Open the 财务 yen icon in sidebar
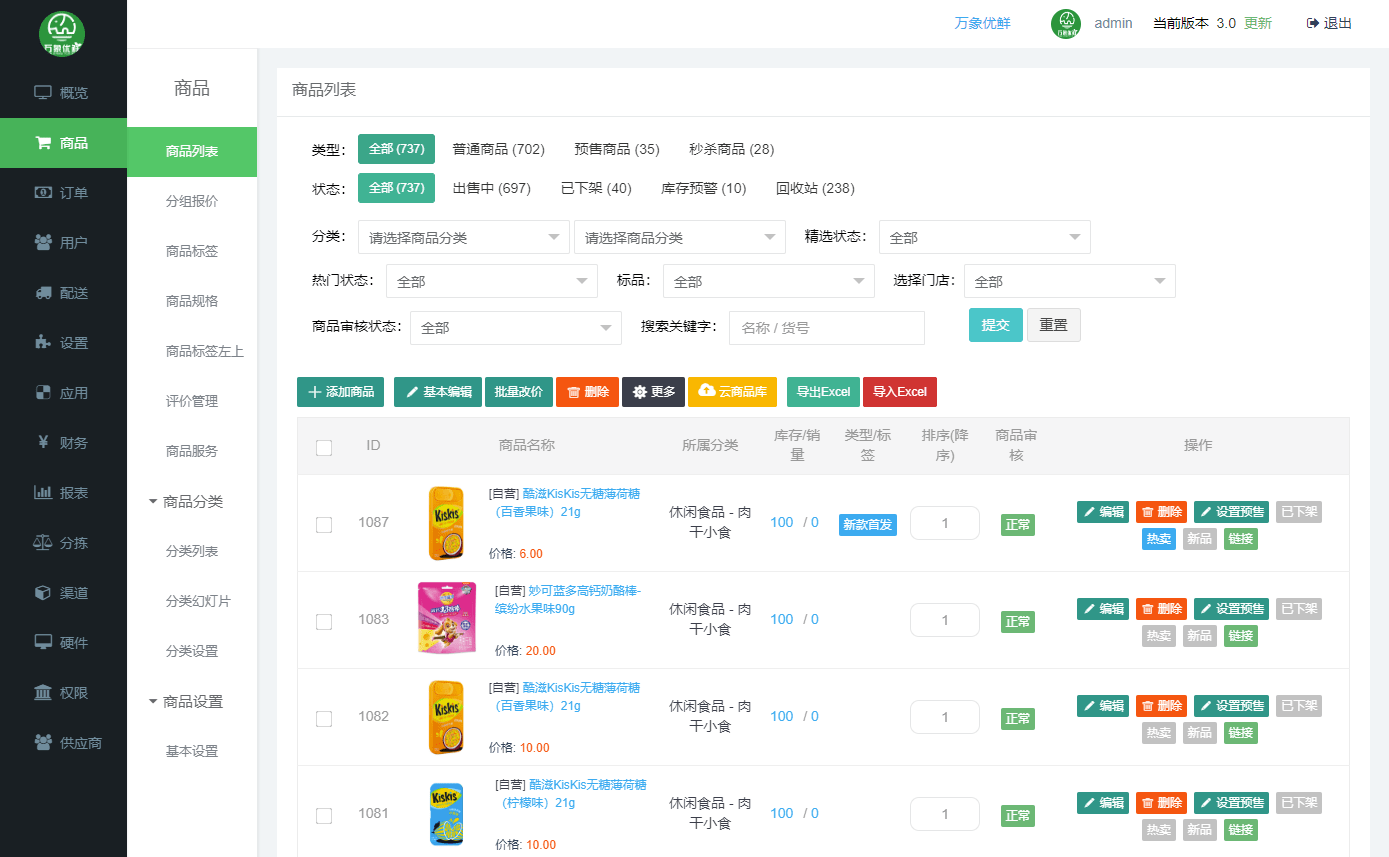 click(x=43, y=443)
